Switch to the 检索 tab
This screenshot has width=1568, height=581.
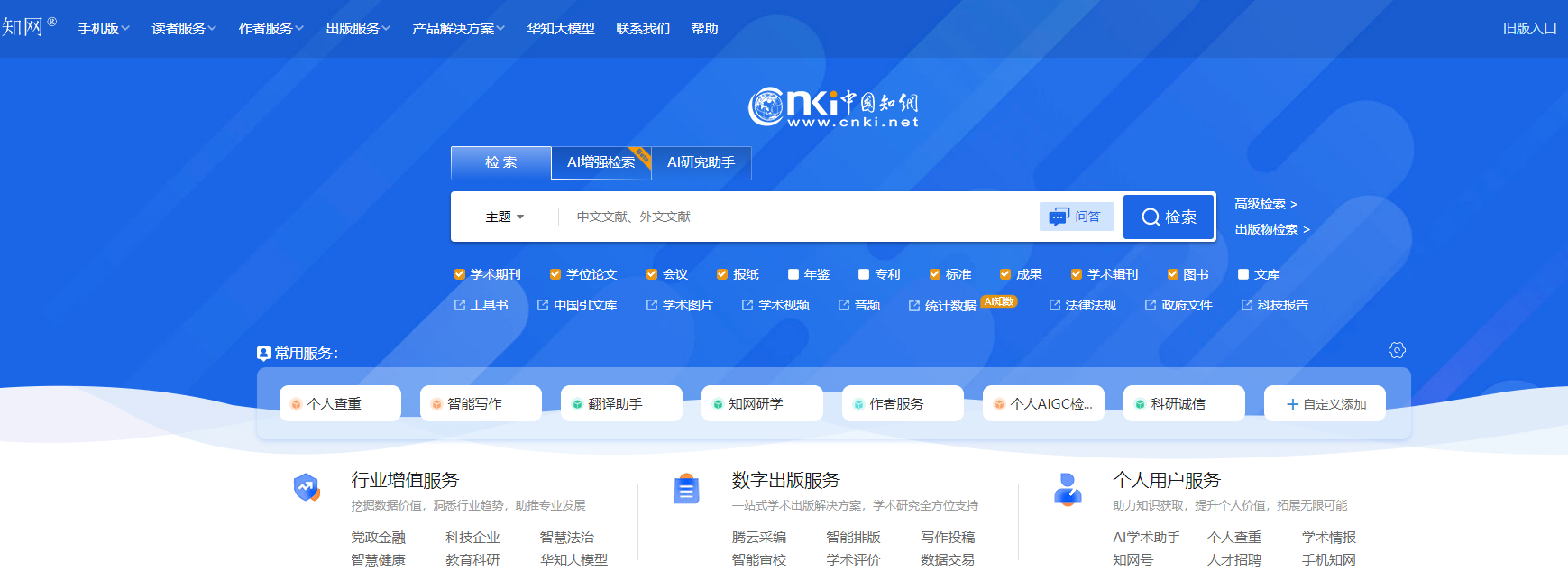(501, 162)
